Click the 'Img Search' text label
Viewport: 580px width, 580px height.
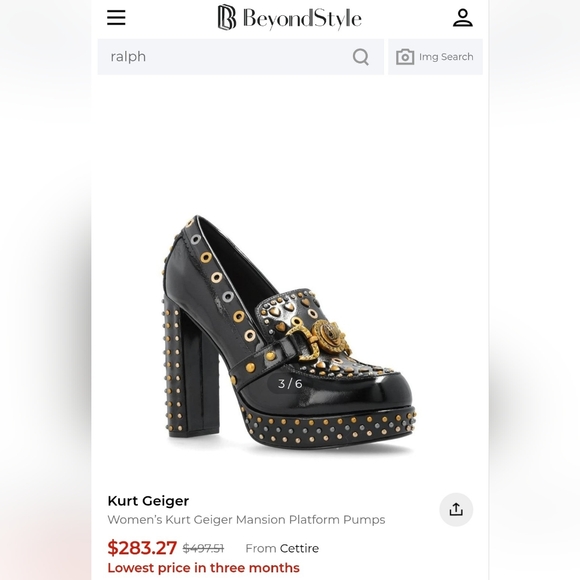tap(446, 57)
